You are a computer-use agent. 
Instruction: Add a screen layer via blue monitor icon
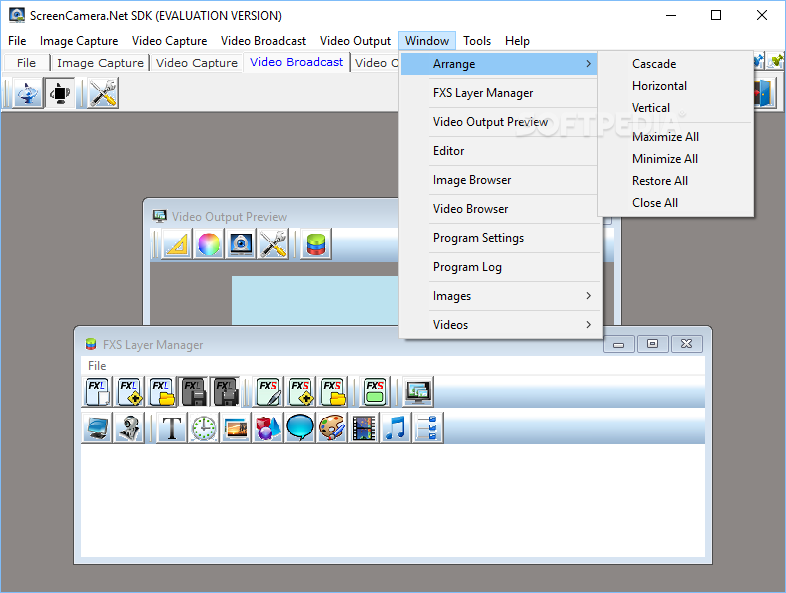click(97, 428)
